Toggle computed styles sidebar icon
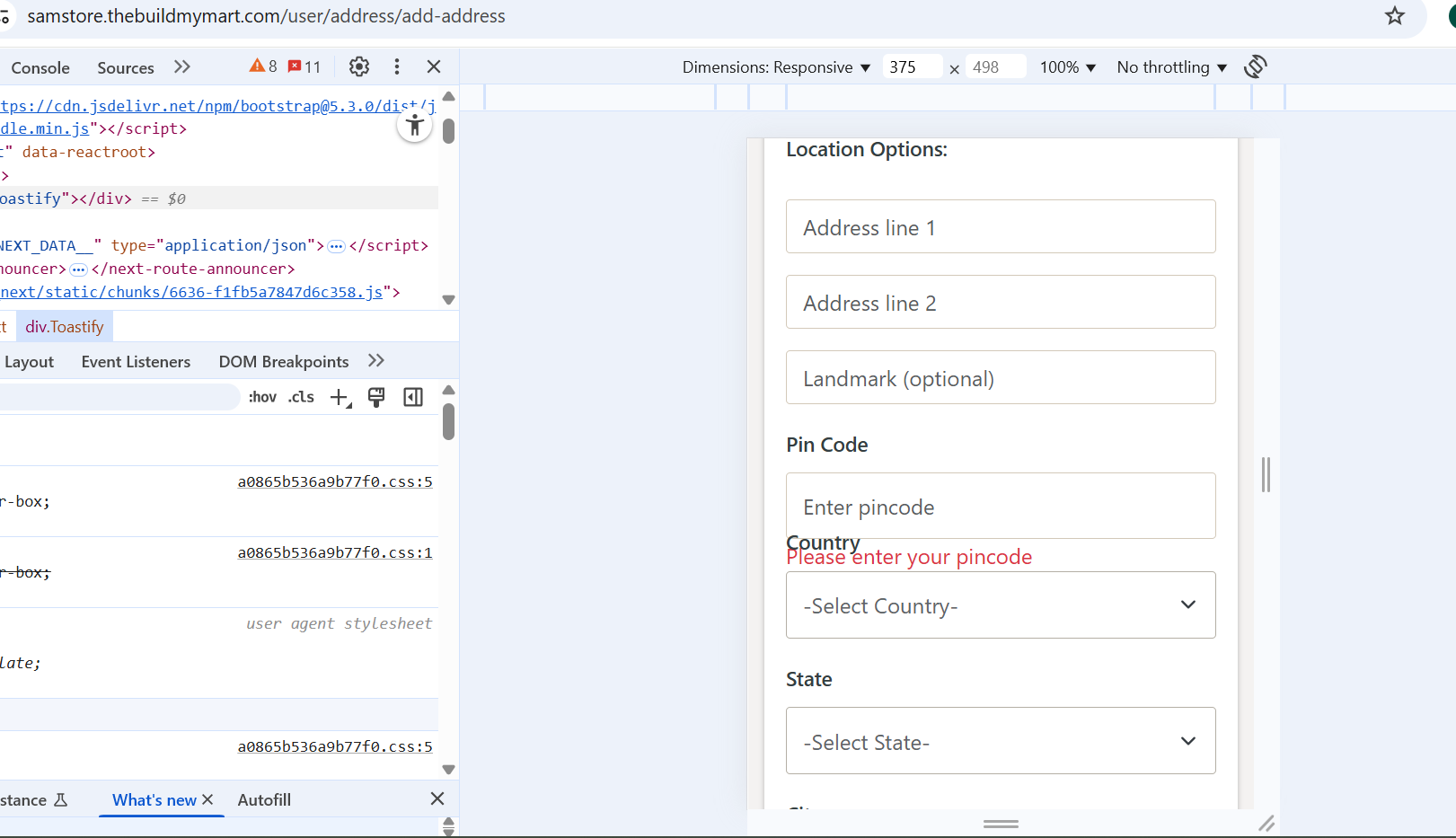The width and height of the screenshot is (1456, 838). coord(413,397)
